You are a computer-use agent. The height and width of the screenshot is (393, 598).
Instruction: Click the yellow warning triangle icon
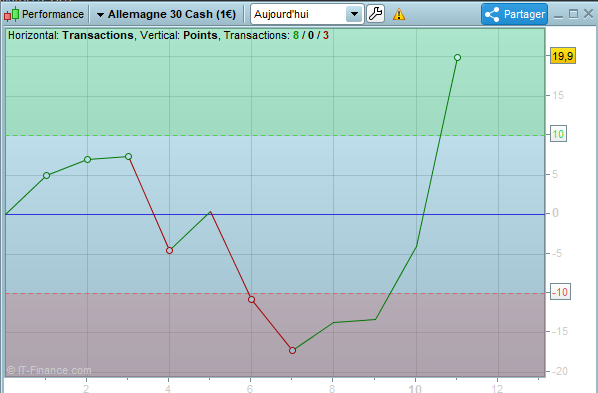click(x=399, y=14)
